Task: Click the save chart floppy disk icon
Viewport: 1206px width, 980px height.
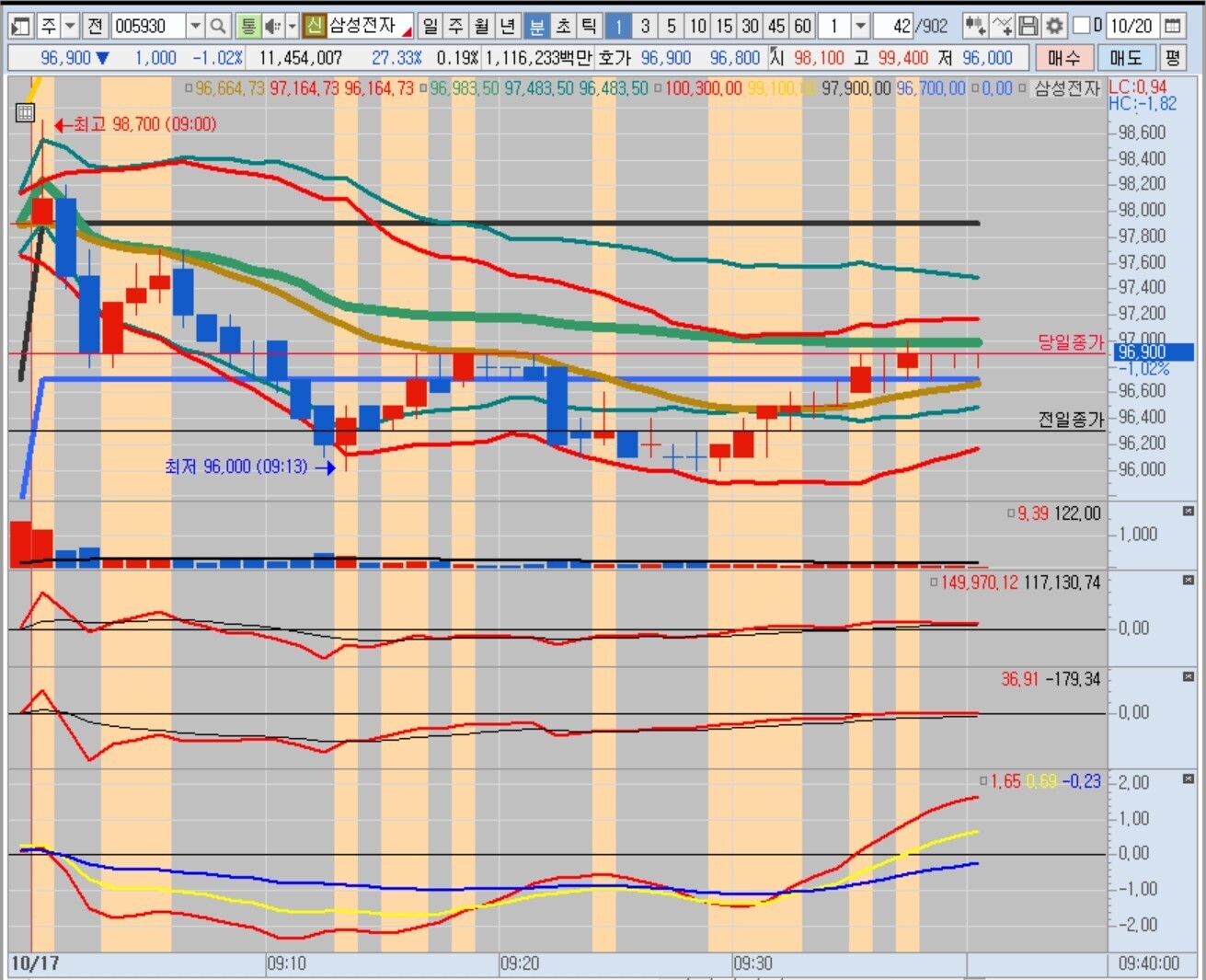Action: pos(1029,26)
